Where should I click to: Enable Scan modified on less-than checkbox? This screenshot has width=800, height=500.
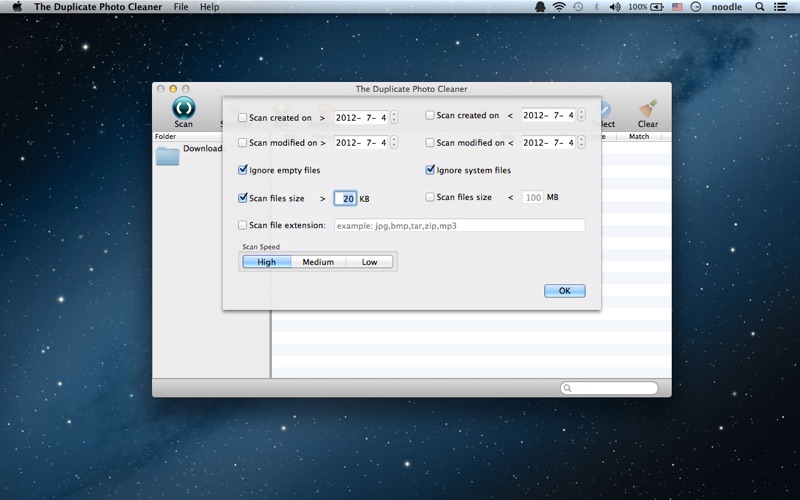tap(430, 142)
